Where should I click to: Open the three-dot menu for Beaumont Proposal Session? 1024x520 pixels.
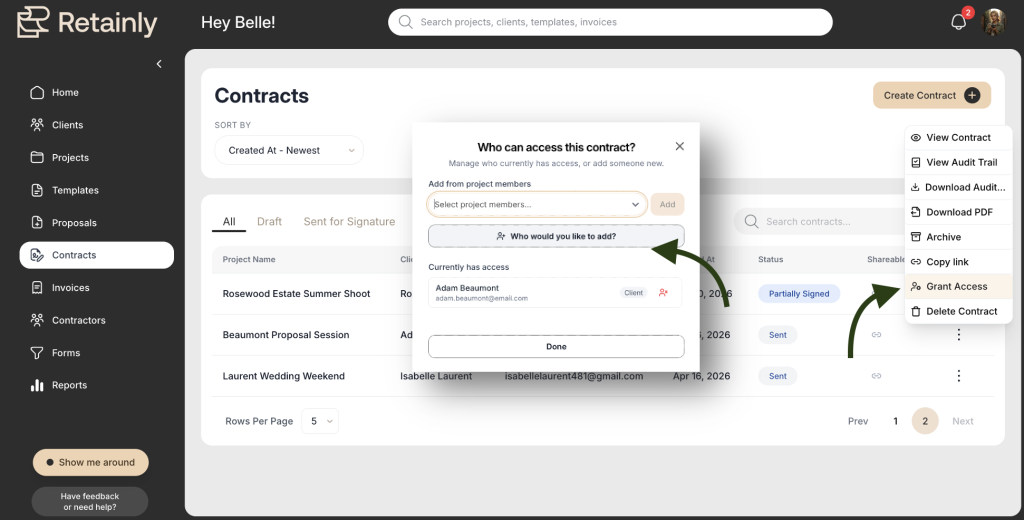click(958, 334)
